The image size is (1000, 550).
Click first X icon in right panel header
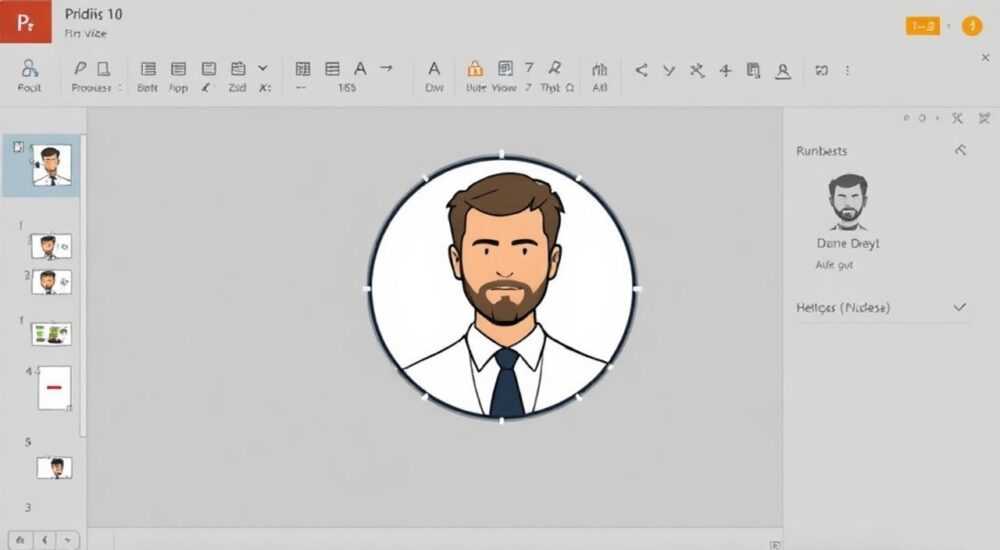point(957,118)
